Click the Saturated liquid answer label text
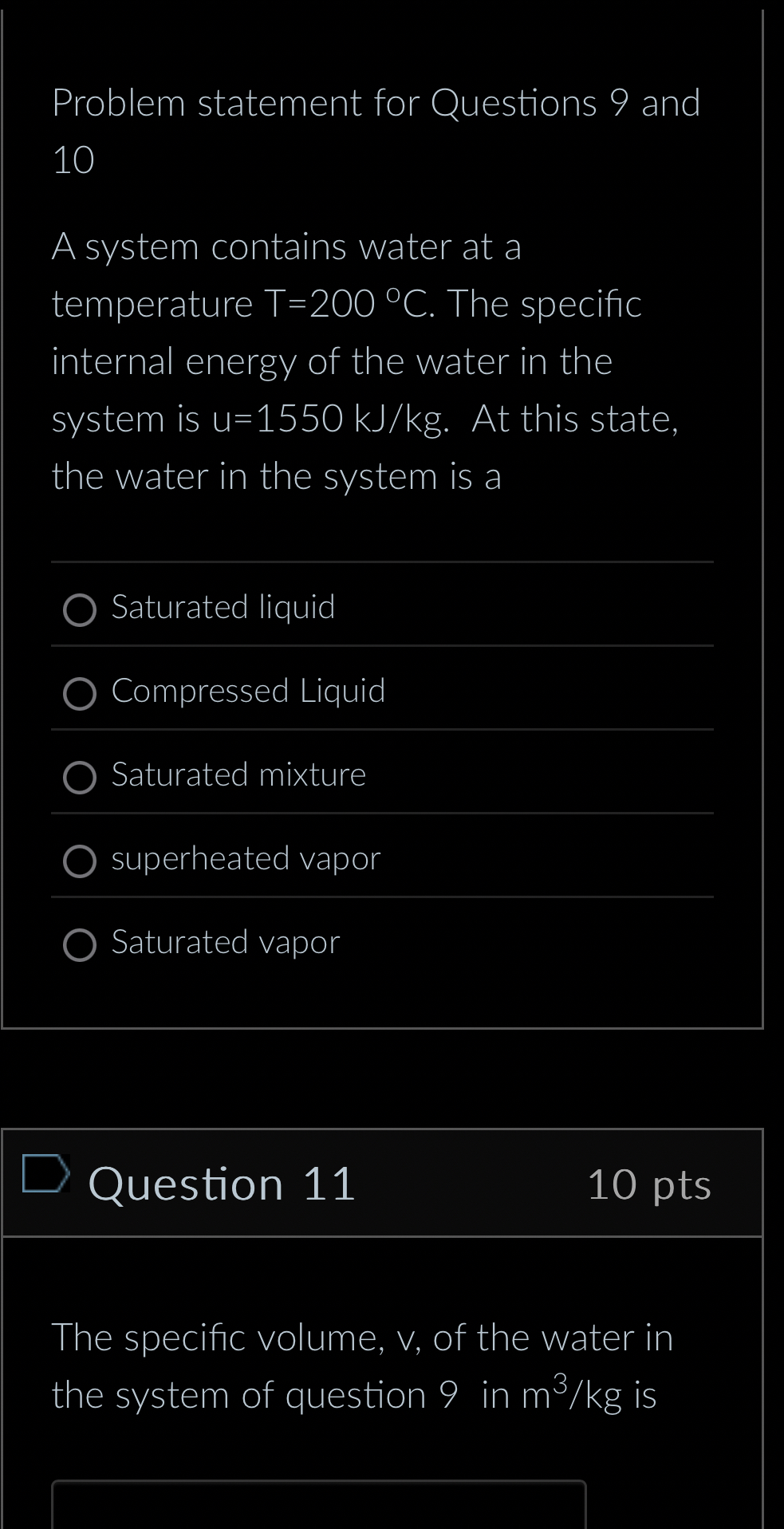784x1529 pixels. coord(223,608)
